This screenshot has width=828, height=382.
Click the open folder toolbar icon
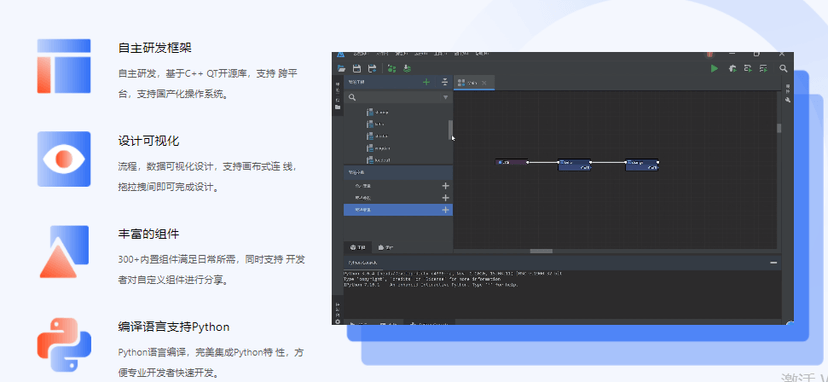click(342, 68)
